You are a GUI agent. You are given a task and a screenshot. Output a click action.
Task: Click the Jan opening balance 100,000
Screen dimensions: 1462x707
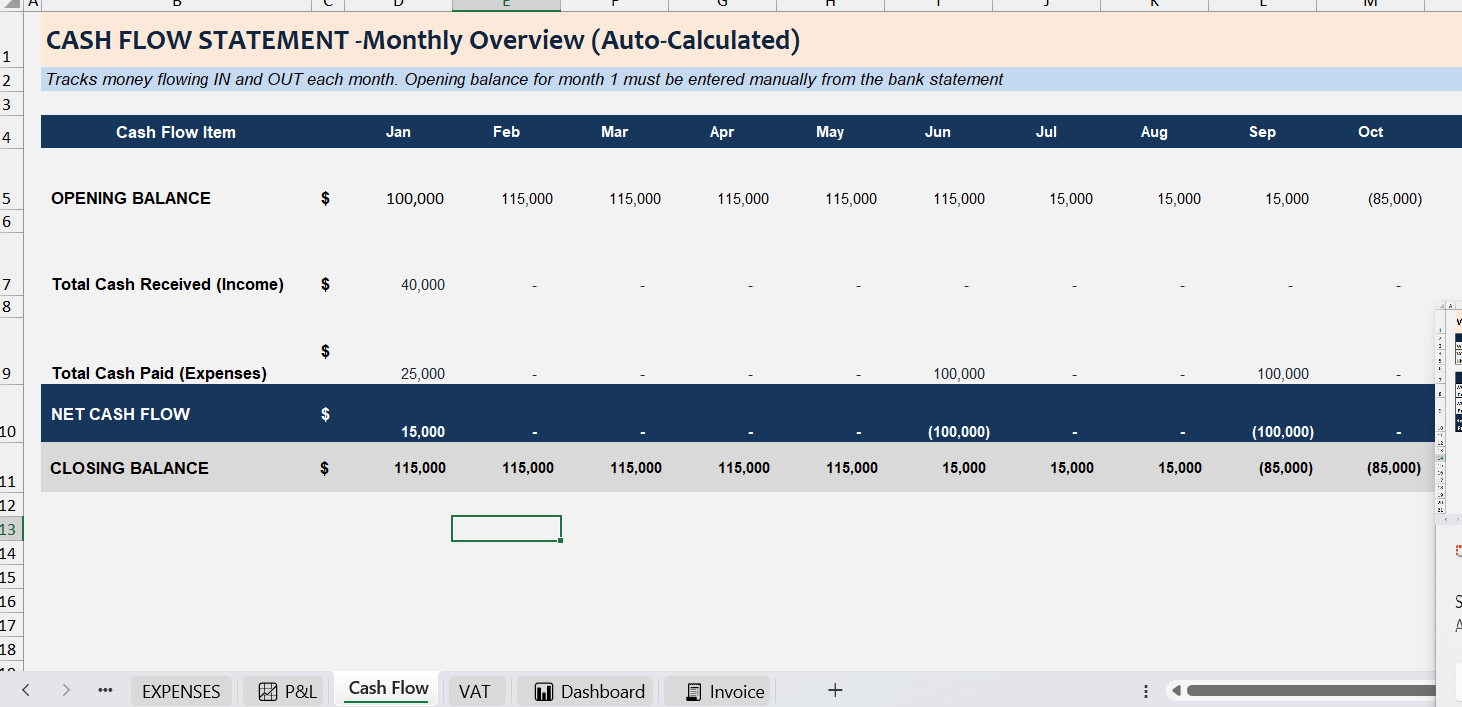(x=415, y=199)
